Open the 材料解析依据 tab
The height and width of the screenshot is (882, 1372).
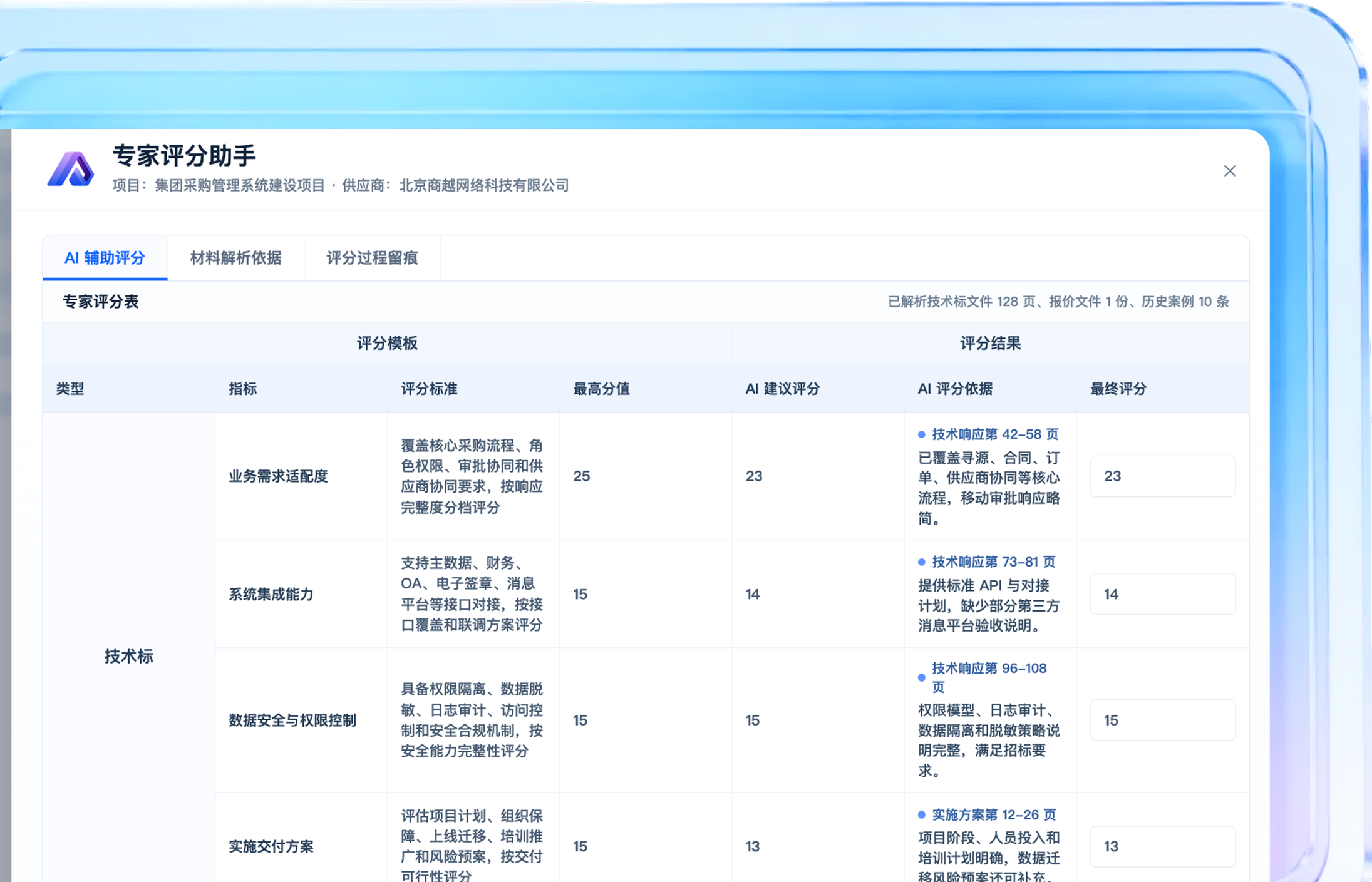pyautogui.click(x=235, y=258)
